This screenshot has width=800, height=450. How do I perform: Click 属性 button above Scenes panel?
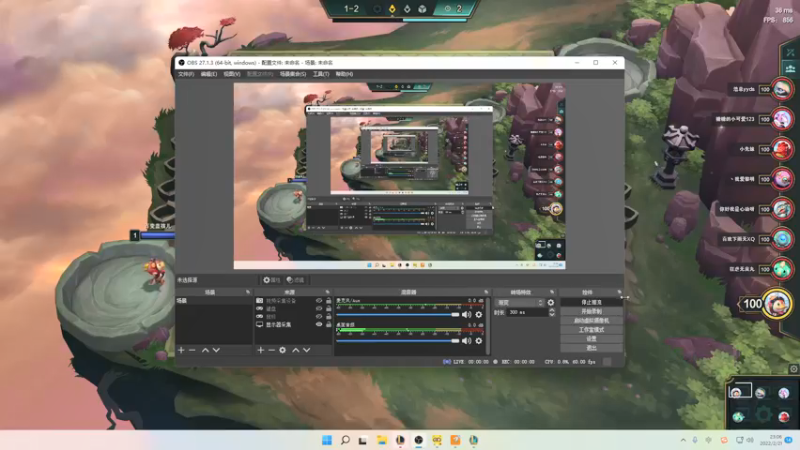[271, 280]
